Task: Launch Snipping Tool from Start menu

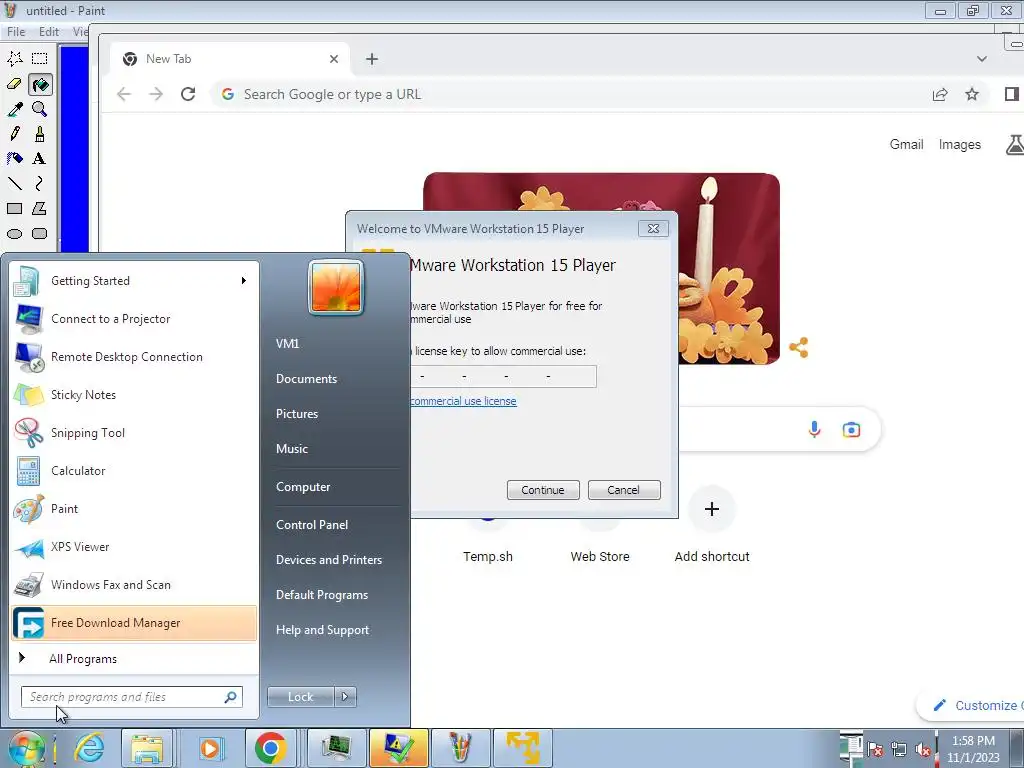Action: coord(134,432)
